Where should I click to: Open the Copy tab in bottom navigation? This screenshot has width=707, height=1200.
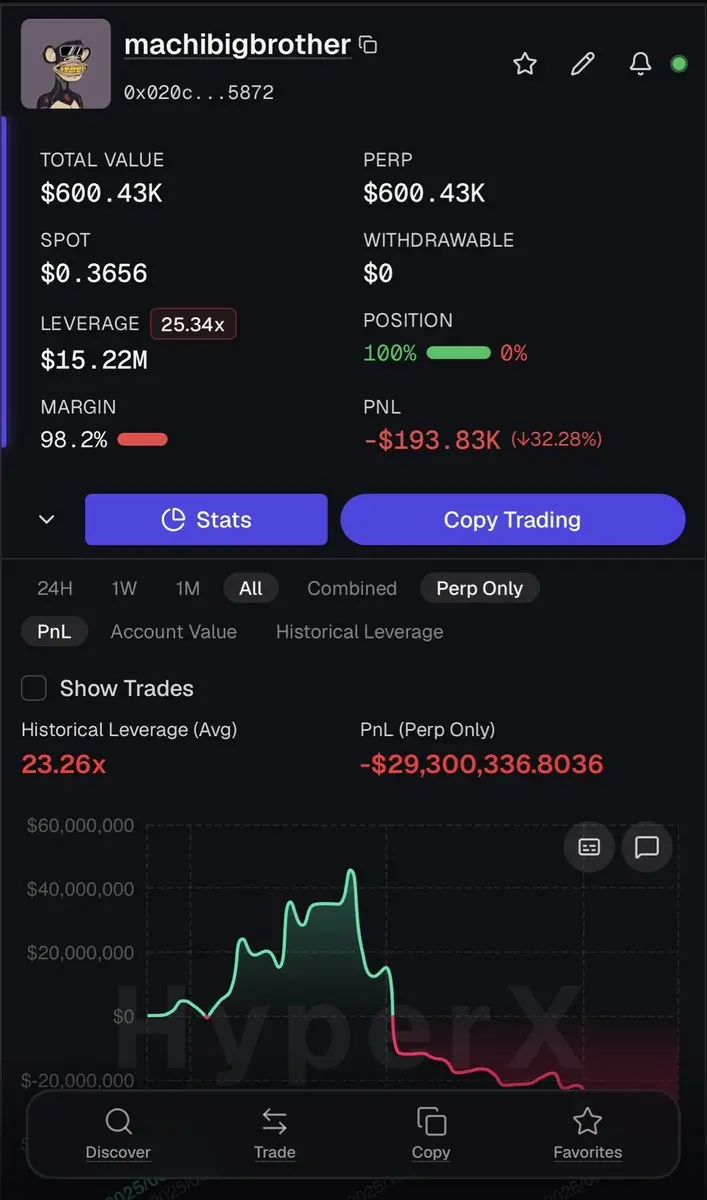(x=431, y=1134)
